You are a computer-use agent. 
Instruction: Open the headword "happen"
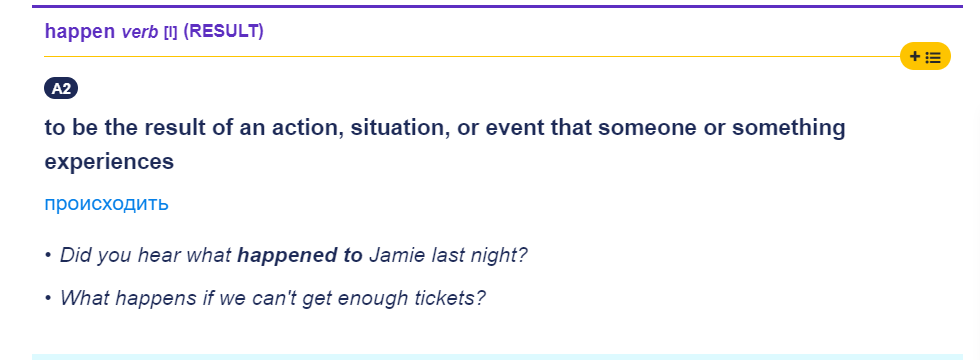point(80,32)
